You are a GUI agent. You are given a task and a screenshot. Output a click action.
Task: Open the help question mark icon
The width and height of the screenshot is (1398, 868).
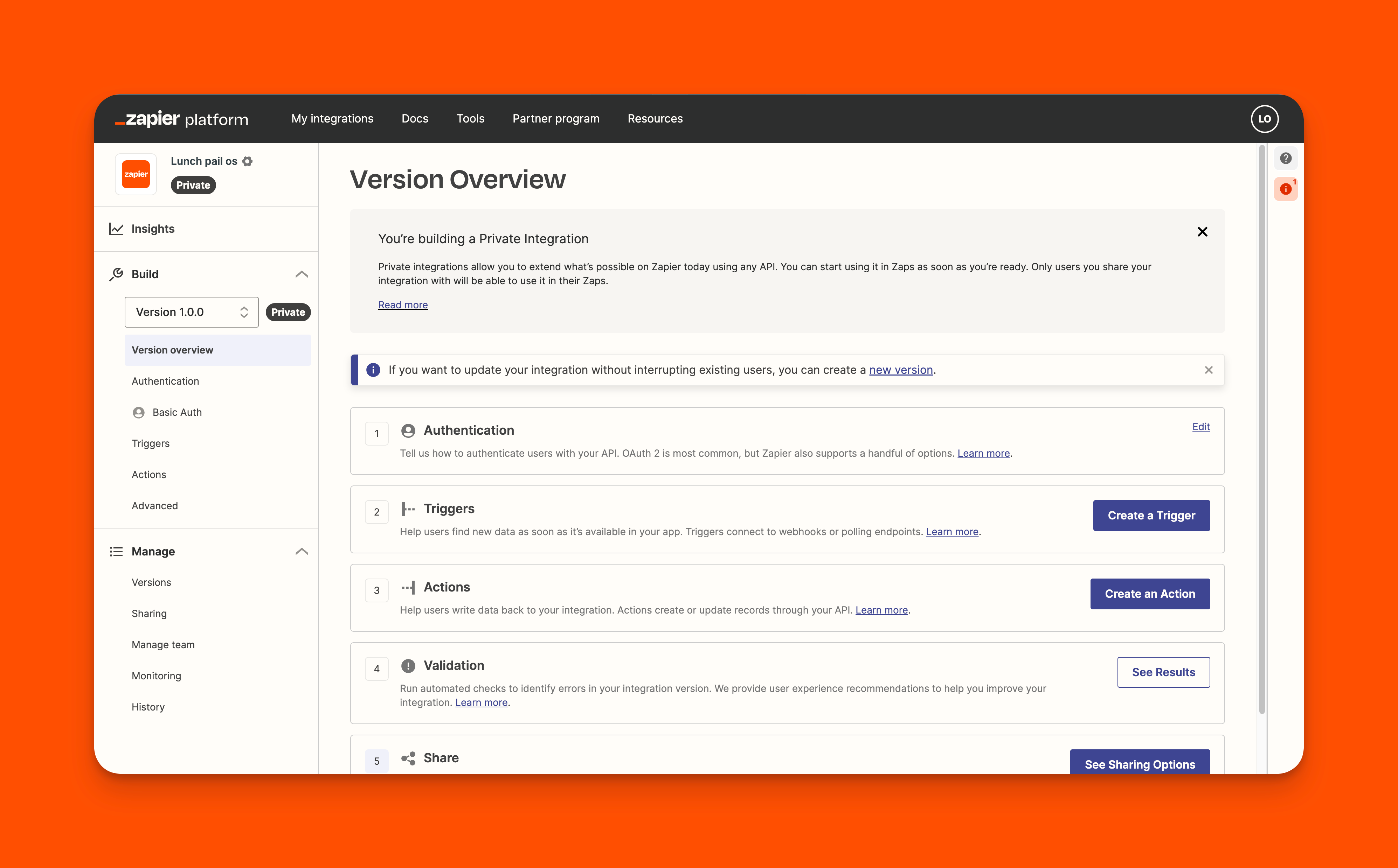click(x=1286, y=159)
